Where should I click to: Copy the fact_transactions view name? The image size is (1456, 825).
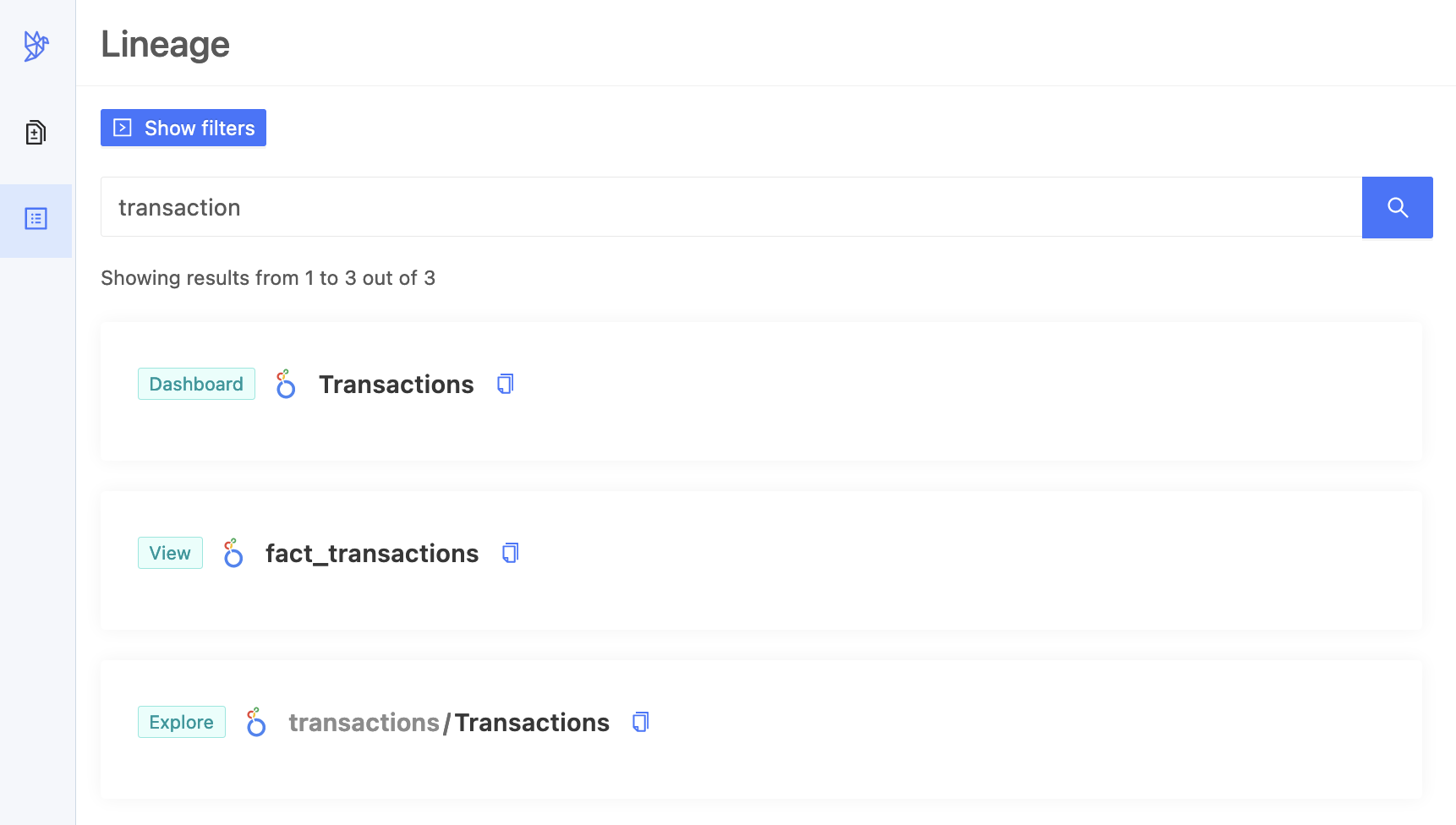510,553
